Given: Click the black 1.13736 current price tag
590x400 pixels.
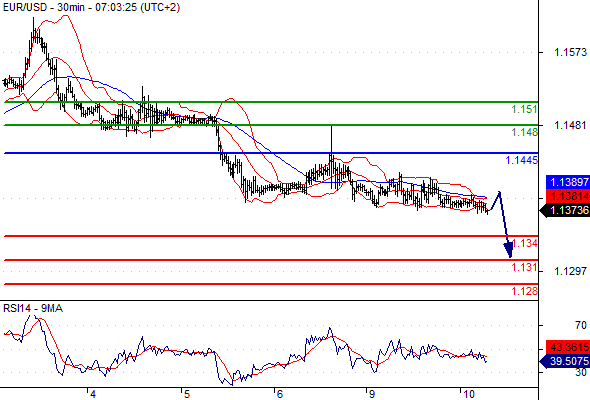Looking at the screenshot, I should click(x=565, y=210).
